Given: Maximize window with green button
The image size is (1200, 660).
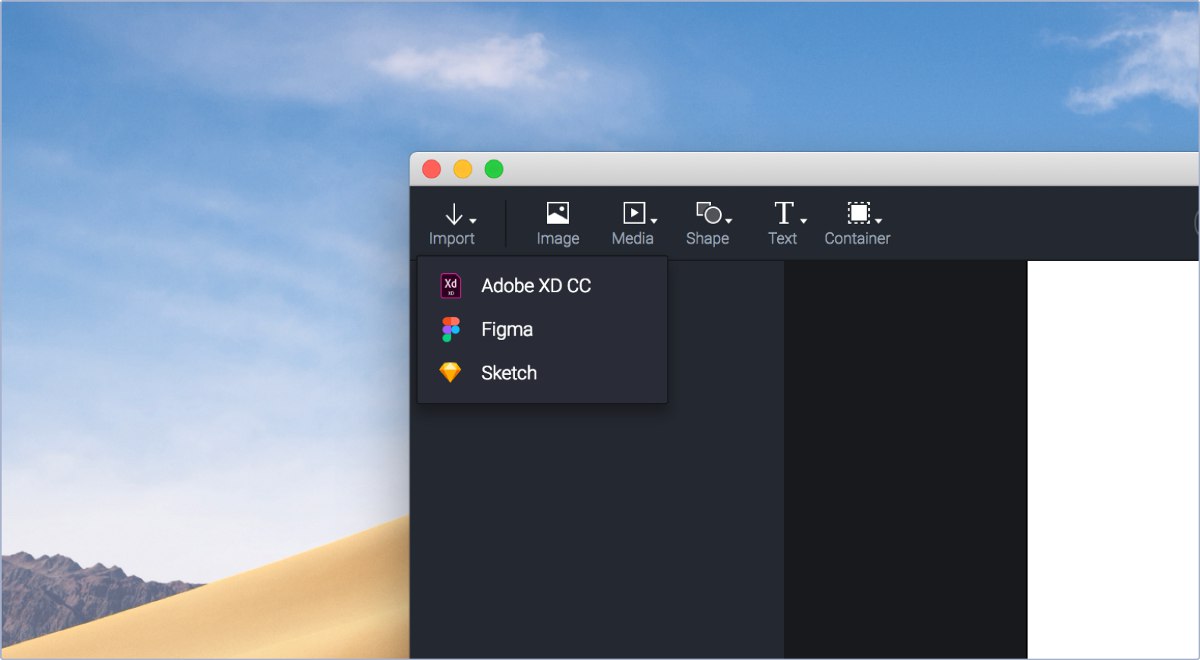Looking at the screenshot, I should pyautogui.click(x=494, y=169).
